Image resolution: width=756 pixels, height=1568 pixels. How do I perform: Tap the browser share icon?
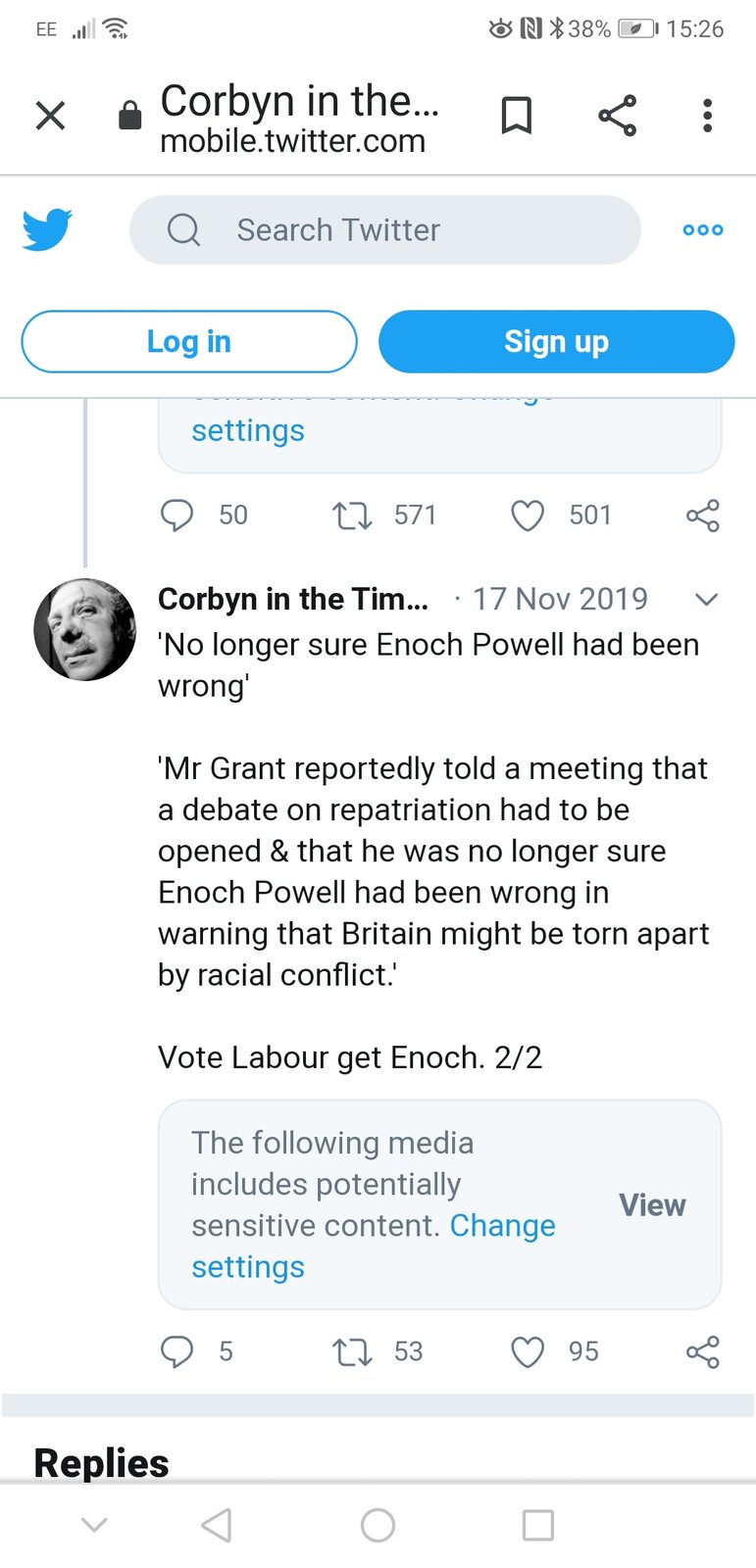tap(617, 116)
